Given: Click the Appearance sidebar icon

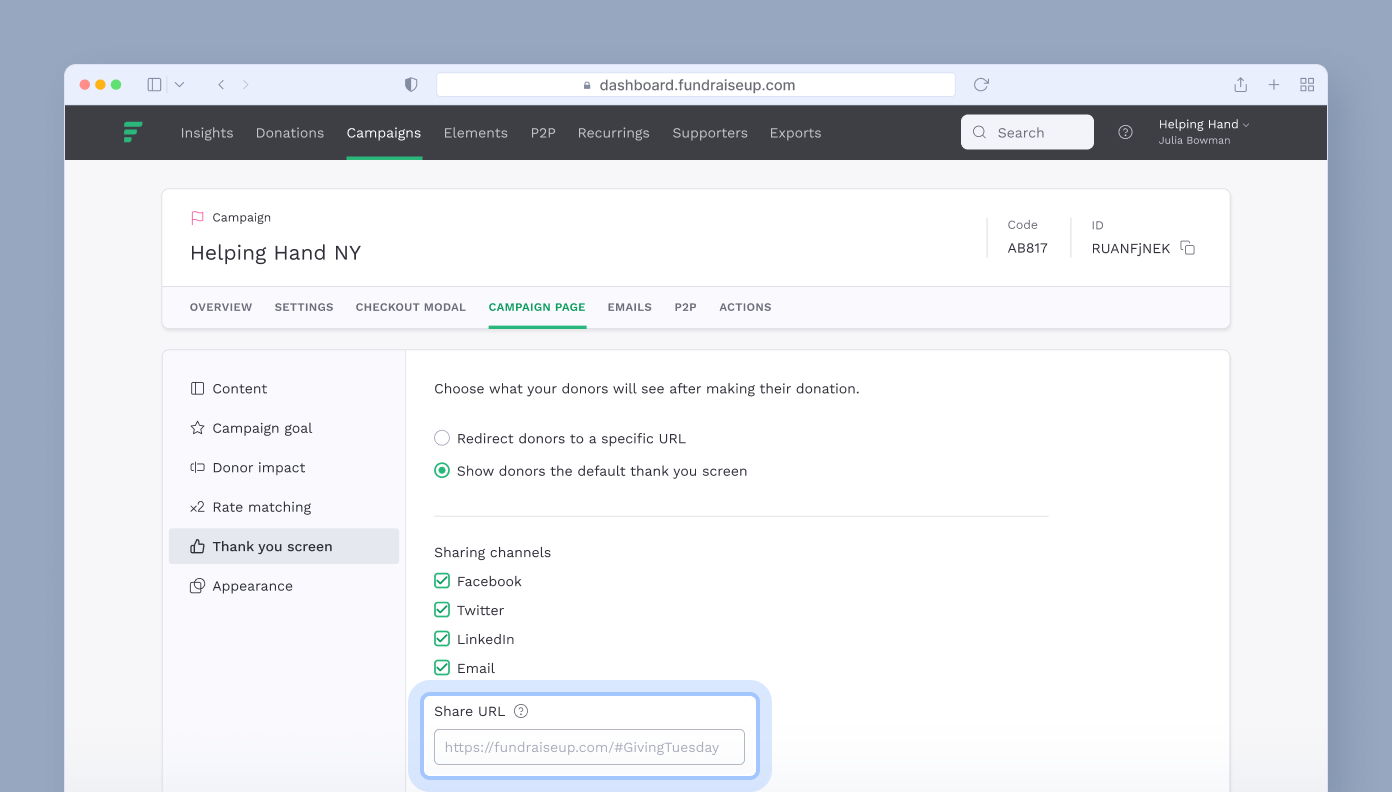Looking at the screenshot, I should (x=197, y=586).
